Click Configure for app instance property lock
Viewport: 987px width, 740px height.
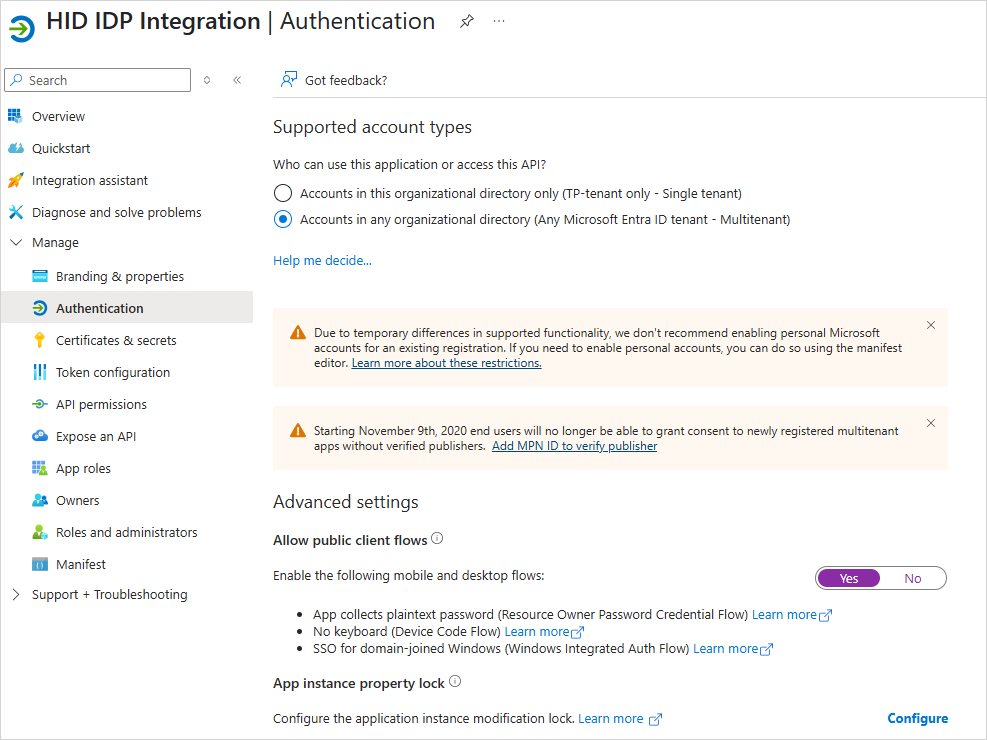917,719
